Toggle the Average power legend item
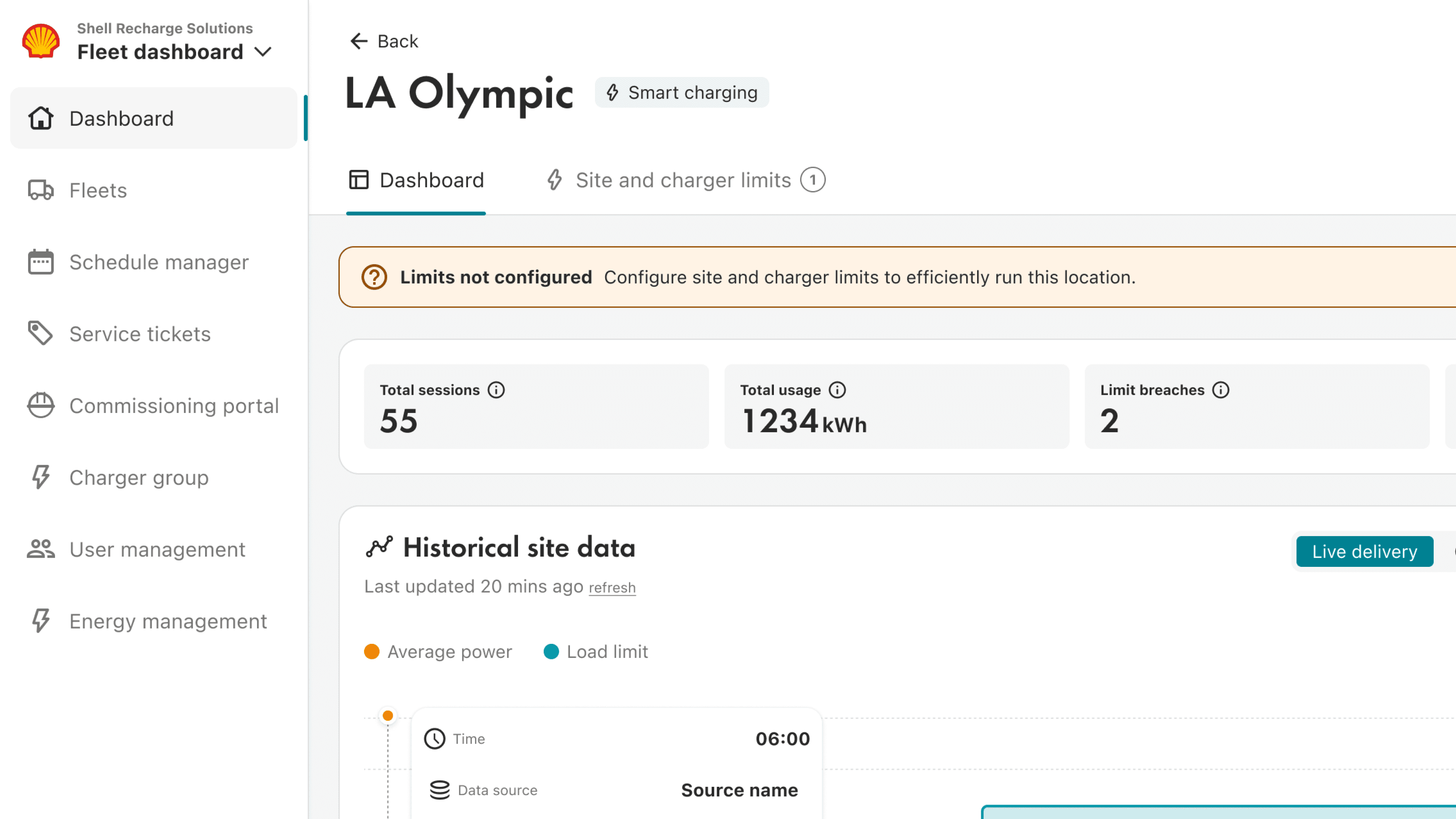Image resolution: width=1456 pixels, height=819 pixels. 438,652
